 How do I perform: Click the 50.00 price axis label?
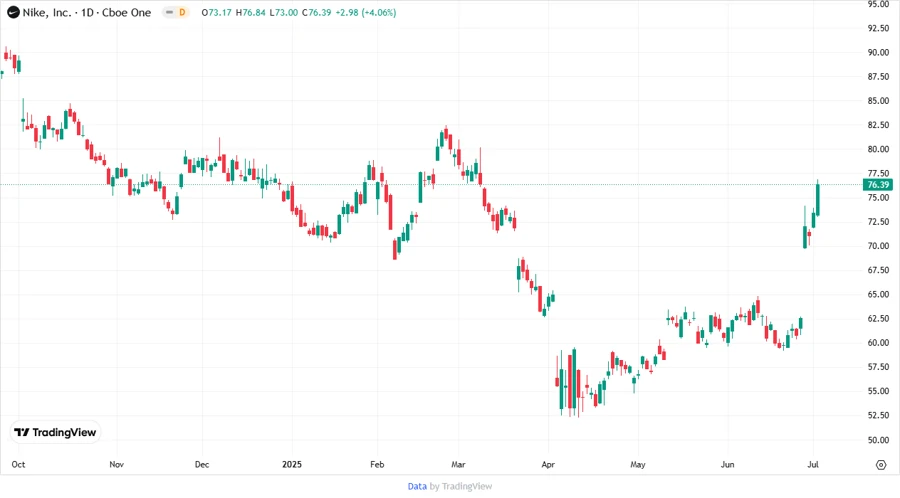pos(878,440)
